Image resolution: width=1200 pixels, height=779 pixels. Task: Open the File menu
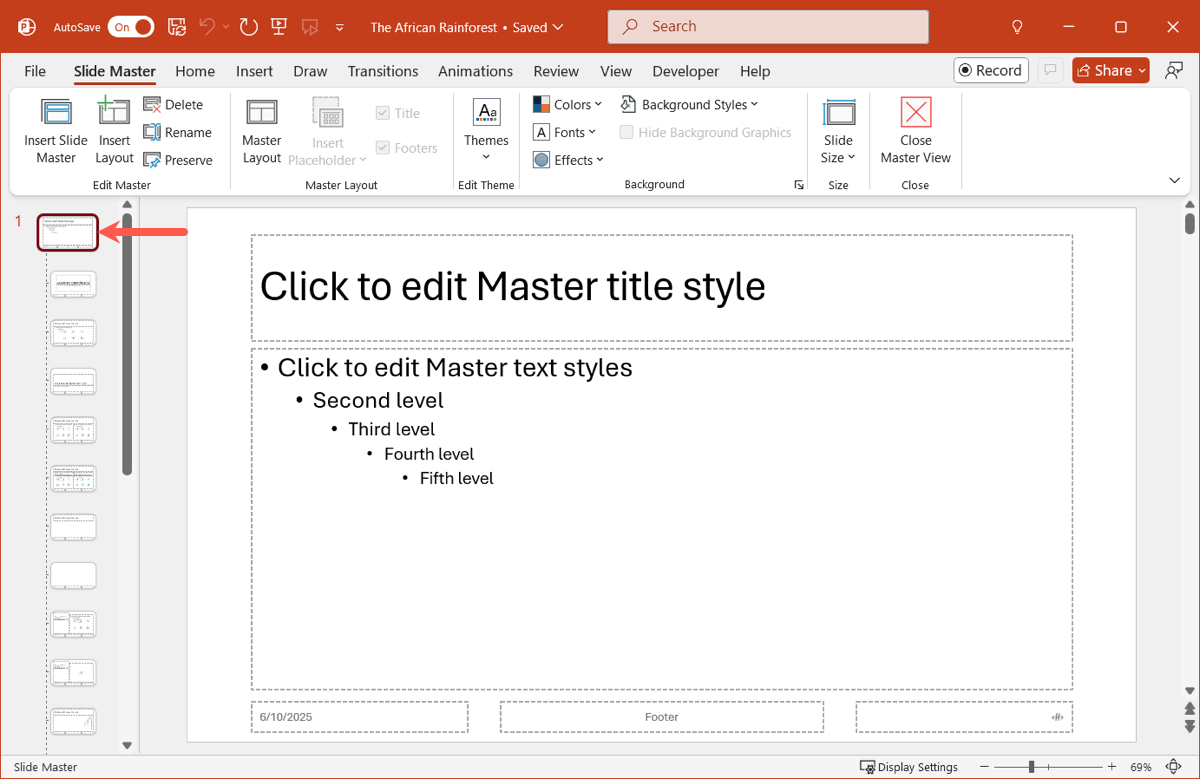coord(35,71)
